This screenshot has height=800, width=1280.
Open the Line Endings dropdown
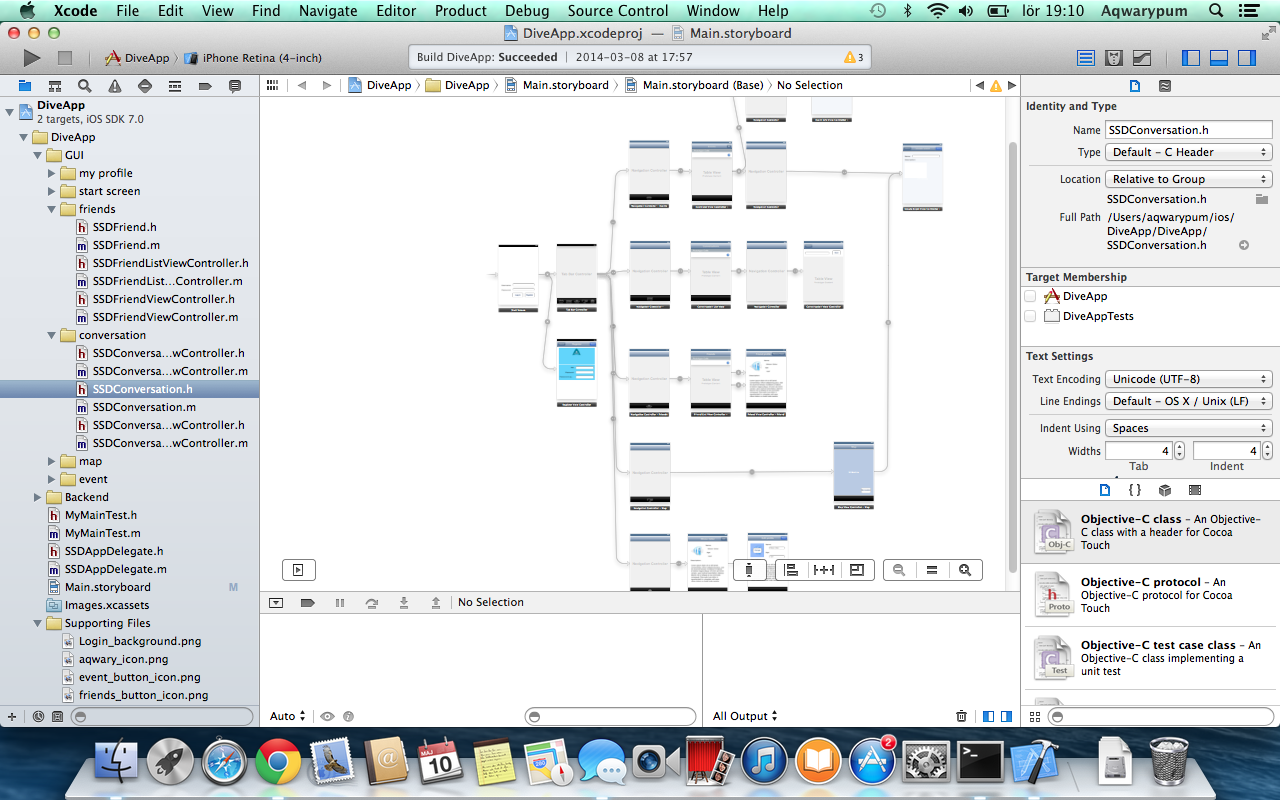[x=1188, y=401]
